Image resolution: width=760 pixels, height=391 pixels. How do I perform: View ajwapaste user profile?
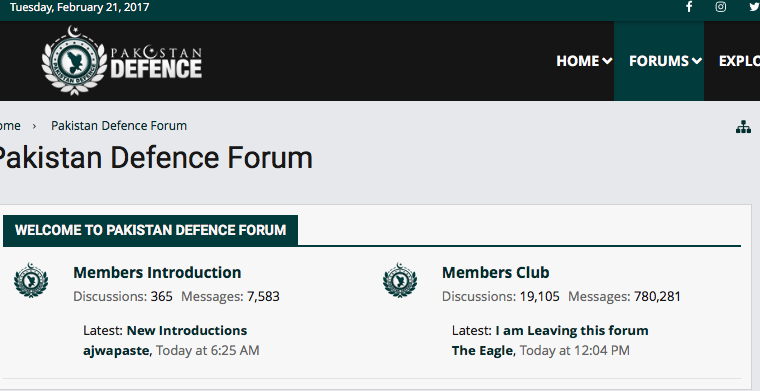coord(117,350)
